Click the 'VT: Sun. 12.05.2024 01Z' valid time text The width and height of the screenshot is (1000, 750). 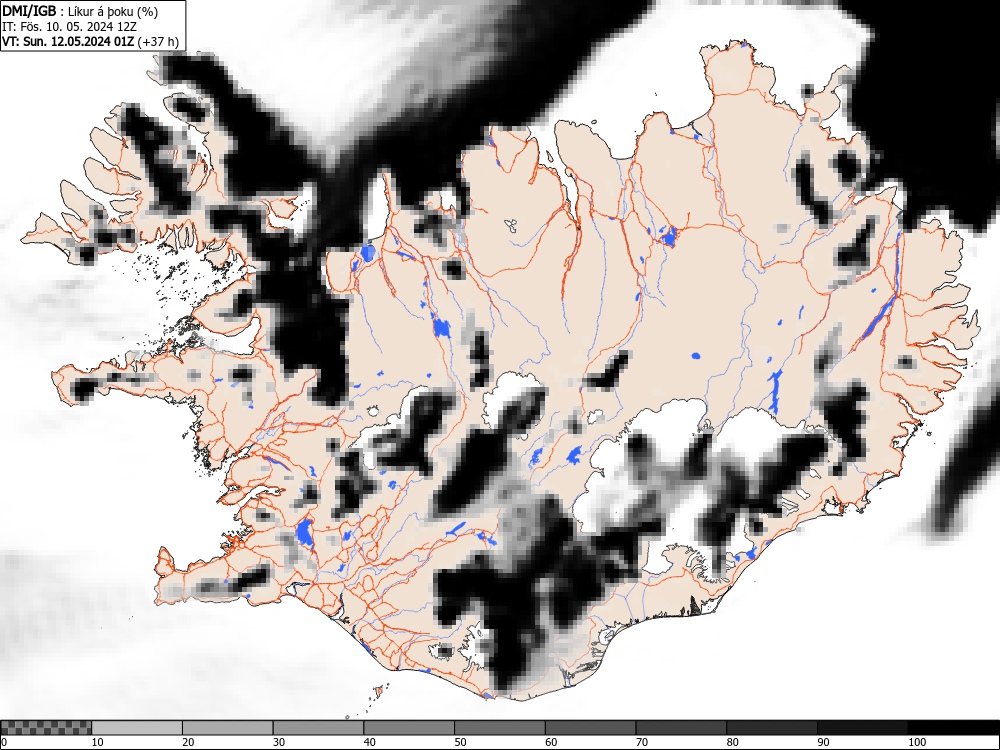click(68, 42)
